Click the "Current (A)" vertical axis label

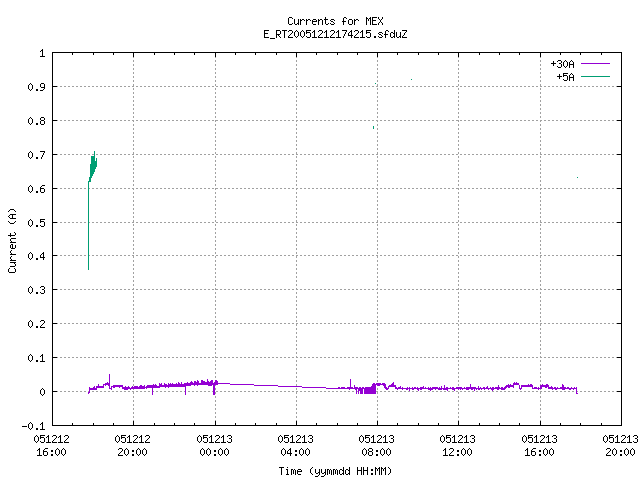(12, 240)
